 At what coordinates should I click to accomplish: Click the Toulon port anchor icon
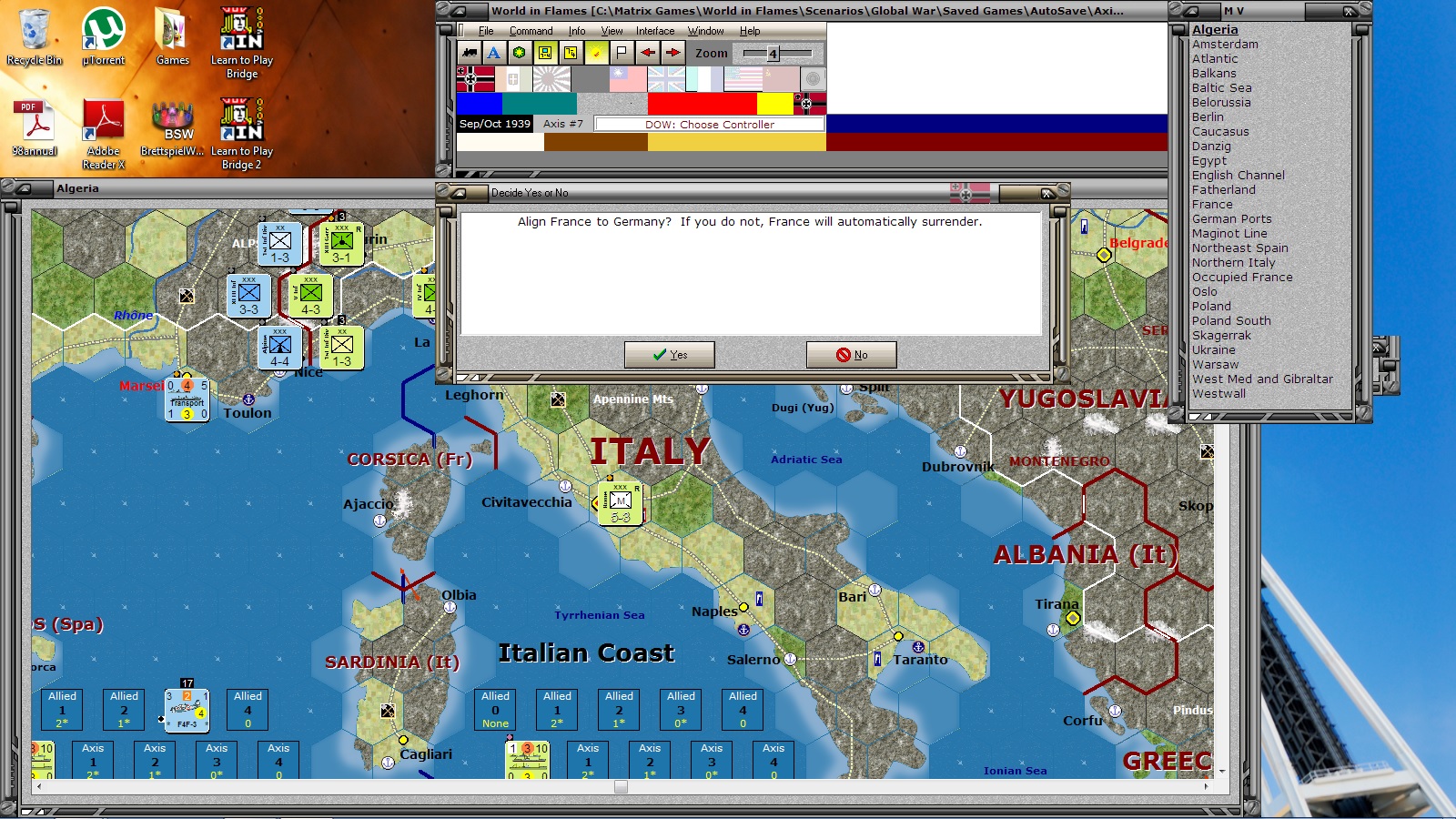248,399
